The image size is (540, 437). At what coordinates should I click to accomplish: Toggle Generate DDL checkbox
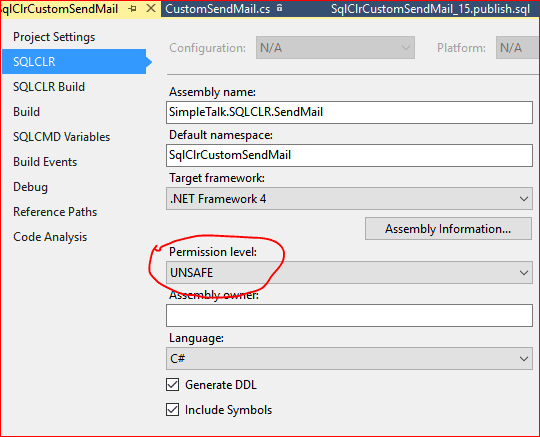pyautogui.click(x=173, y=385)
